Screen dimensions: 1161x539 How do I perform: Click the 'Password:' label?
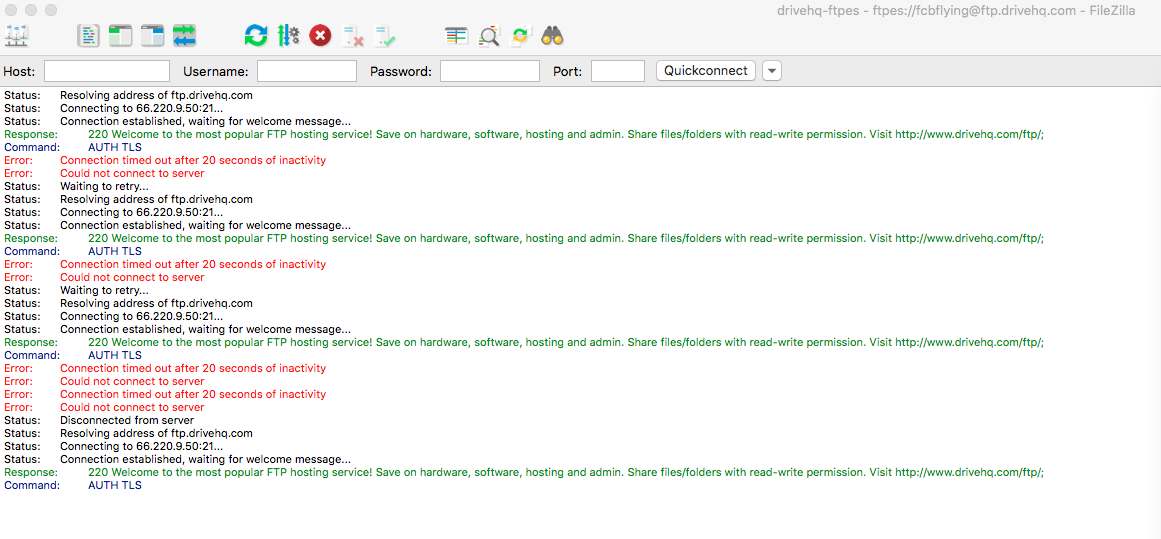pos(401,71)
